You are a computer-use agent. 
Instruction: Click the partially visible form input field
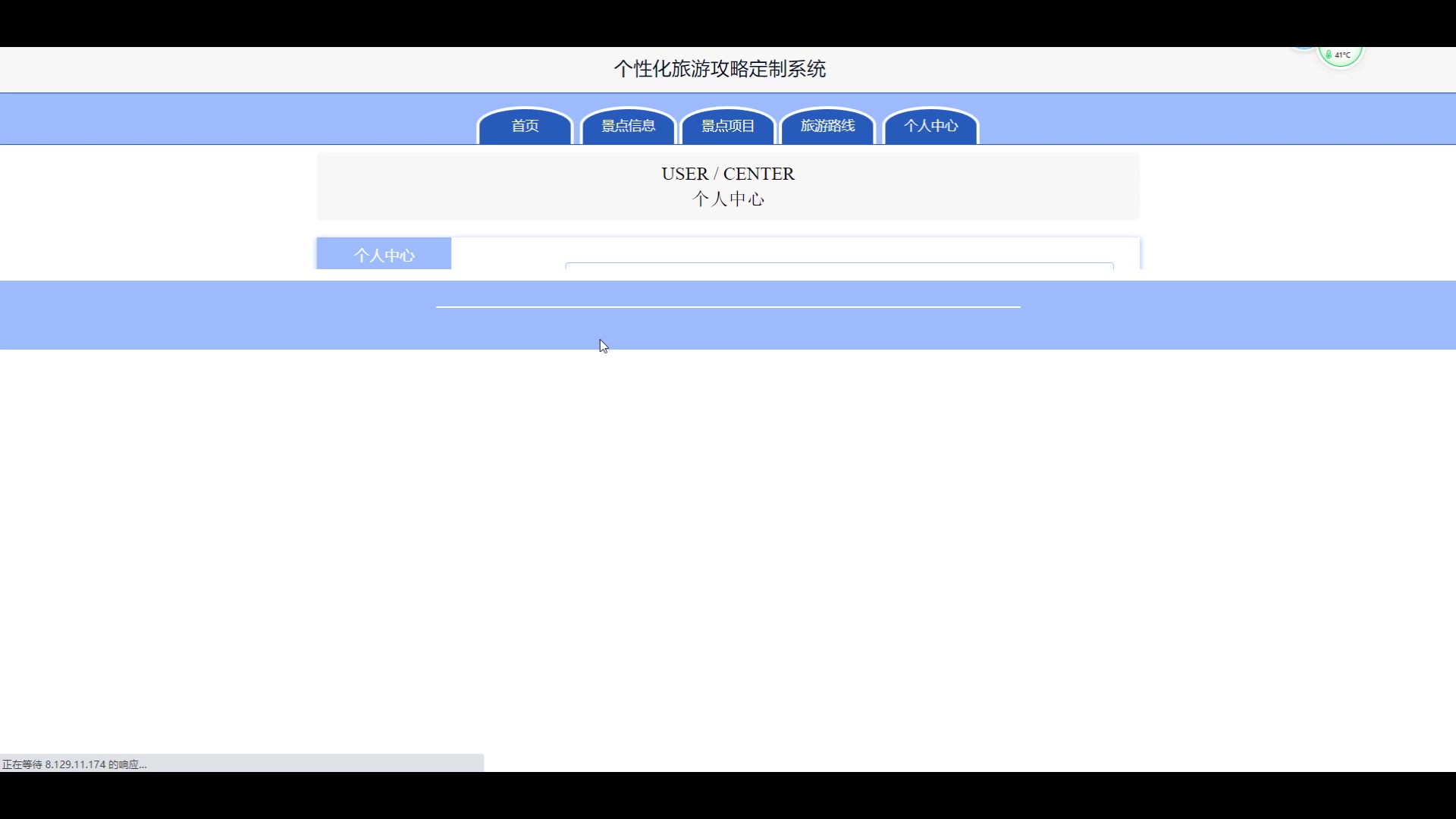pyautogui.click(x=839, y=265)
